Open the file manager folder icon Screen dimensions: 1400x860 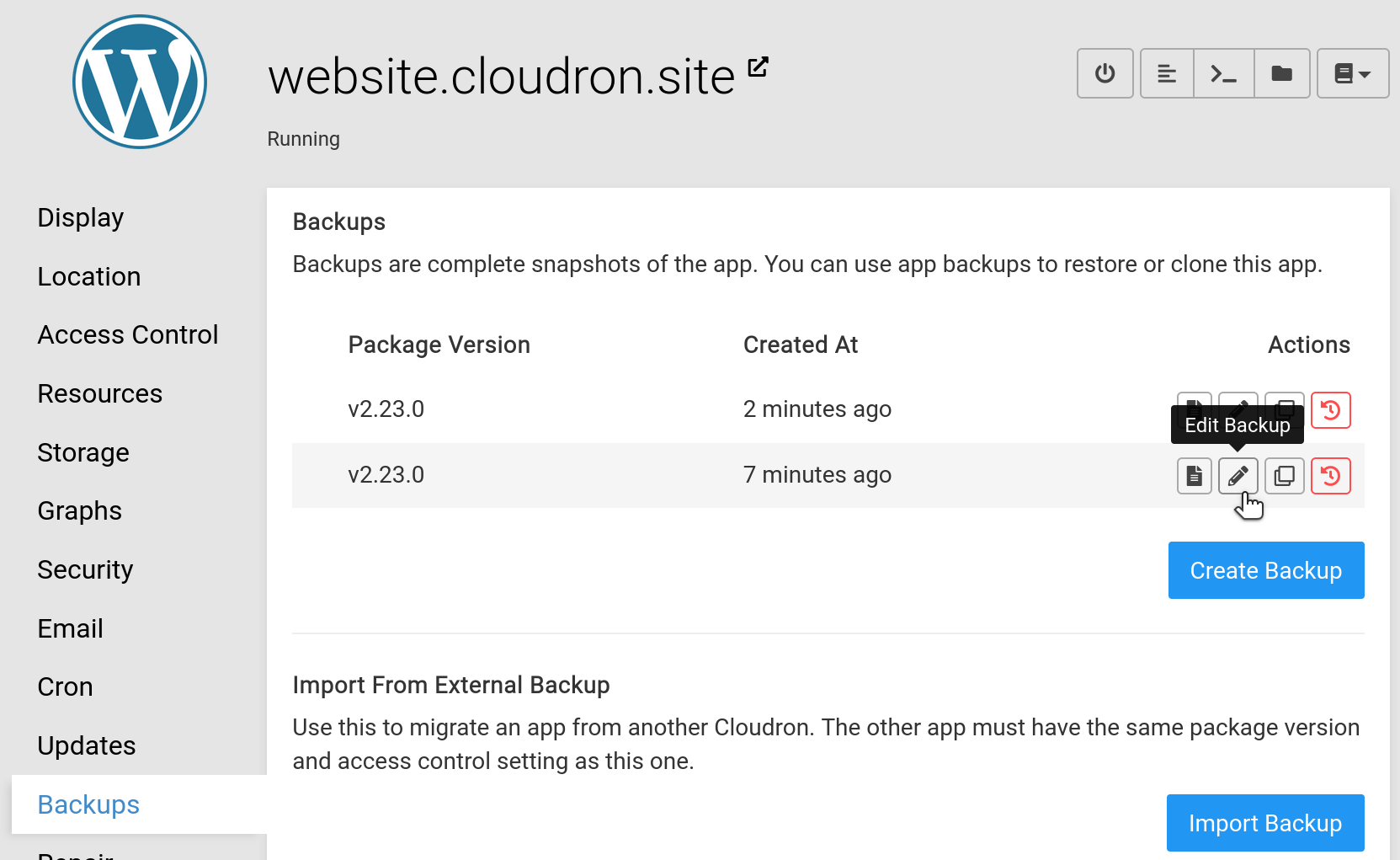[1281, 74]
